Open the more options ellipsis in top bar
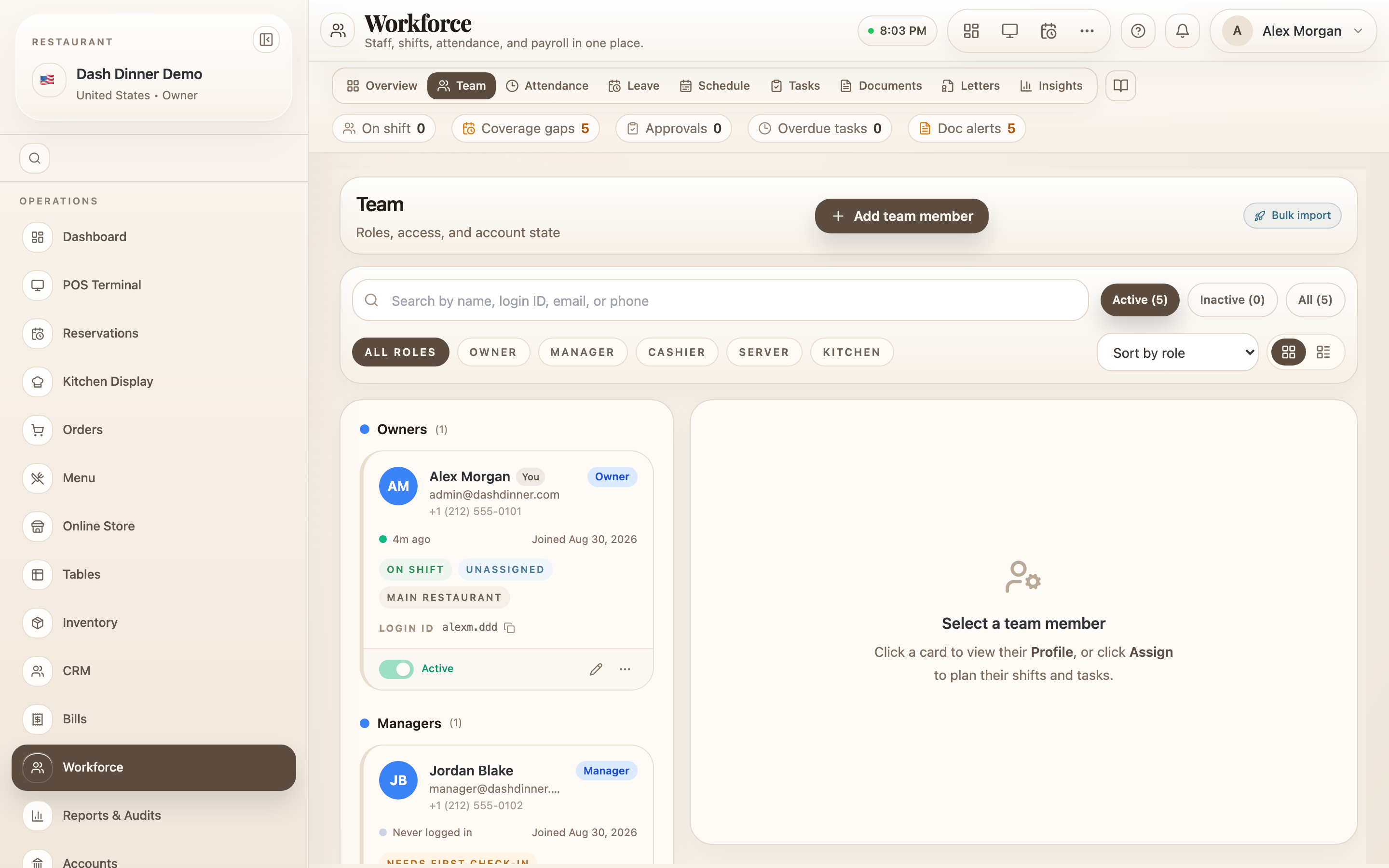Viewport: 1389px width, 868px height. [1087, 31]
